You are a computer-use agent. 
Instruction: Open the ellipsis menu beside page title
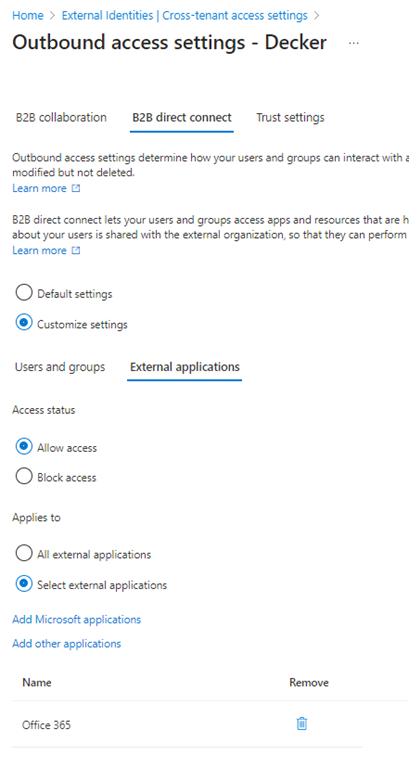(354, 43)
